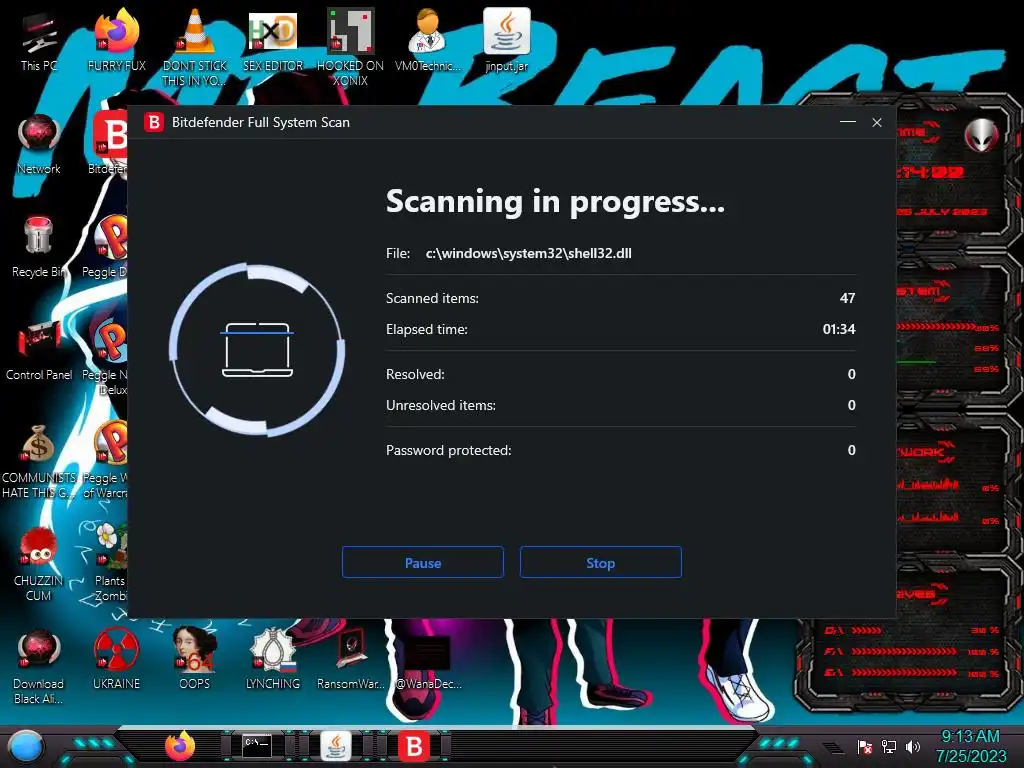Switch to the Java app on the taskbar
This screenshot has width=1024, height=768.
336,746
